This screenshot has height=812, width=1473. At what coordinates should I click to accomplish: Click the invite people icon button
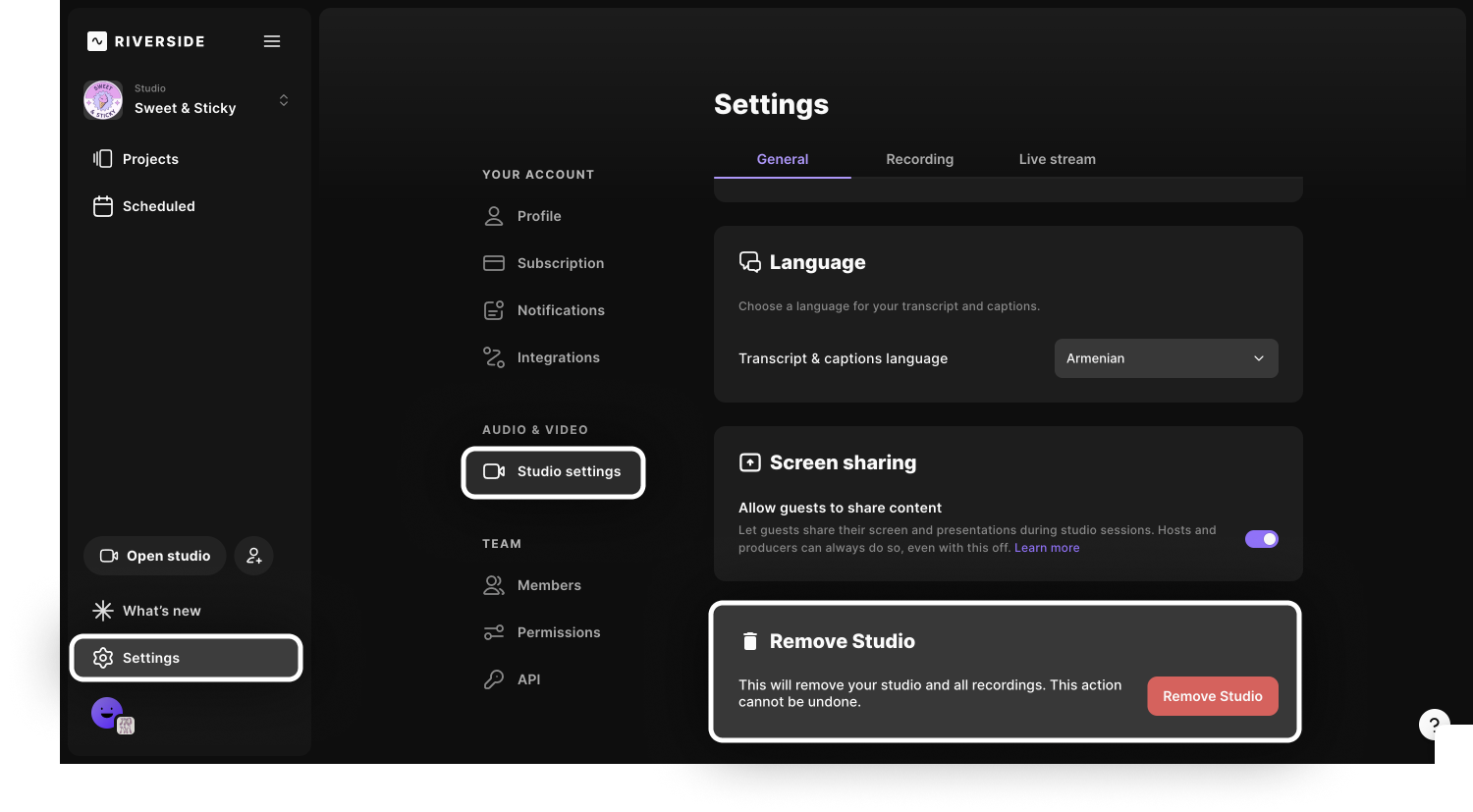(x=254, y=556)
